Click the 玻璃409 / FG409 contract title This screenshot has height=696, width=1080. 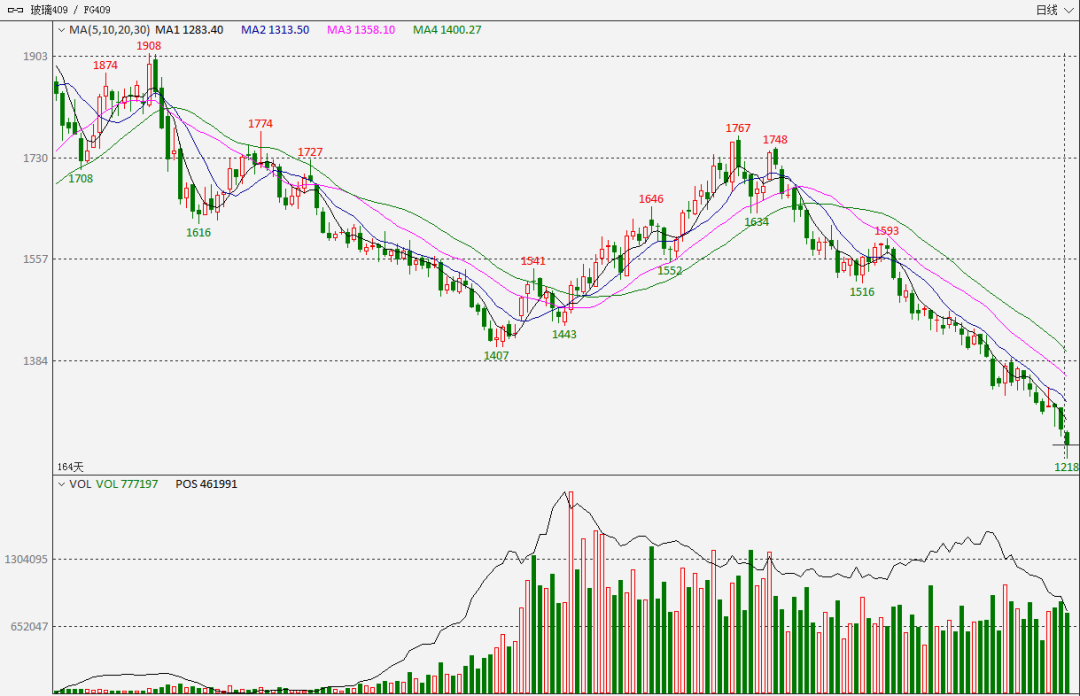[x=70, y=10]
